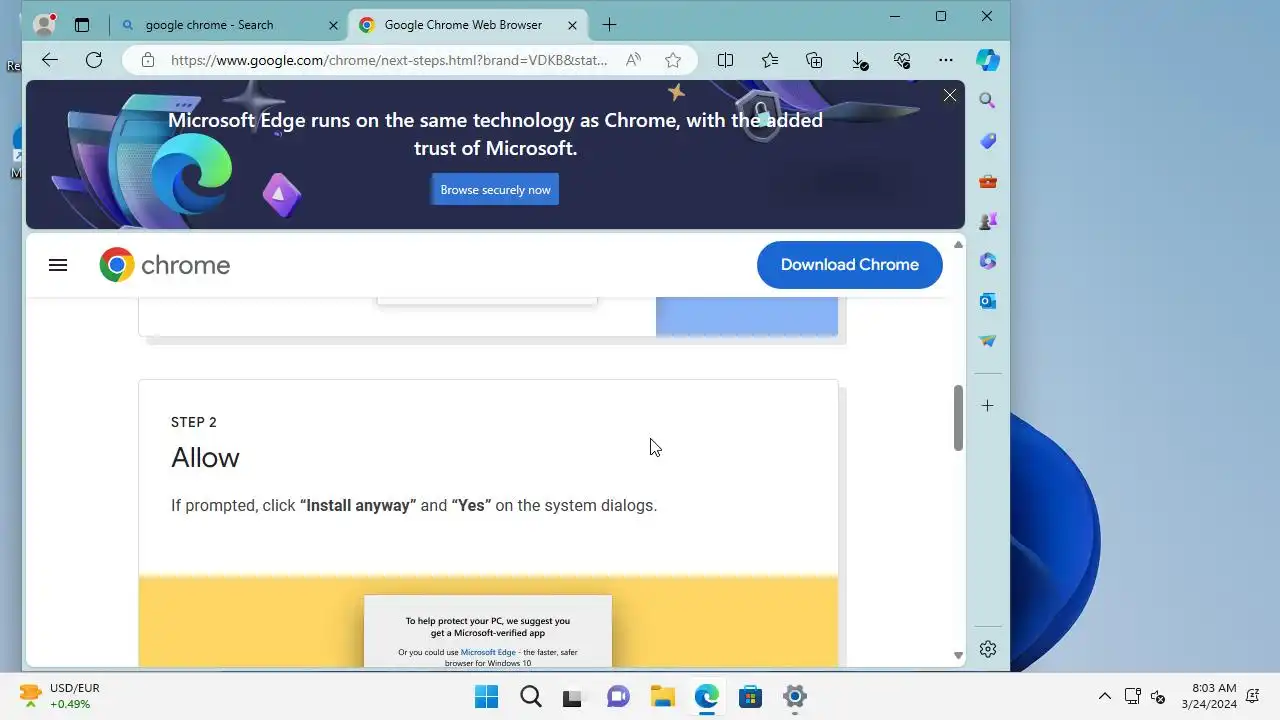Click the page scrollbar up arrow
Viewport: 1280px width, 720px height.
coord(958,245)
